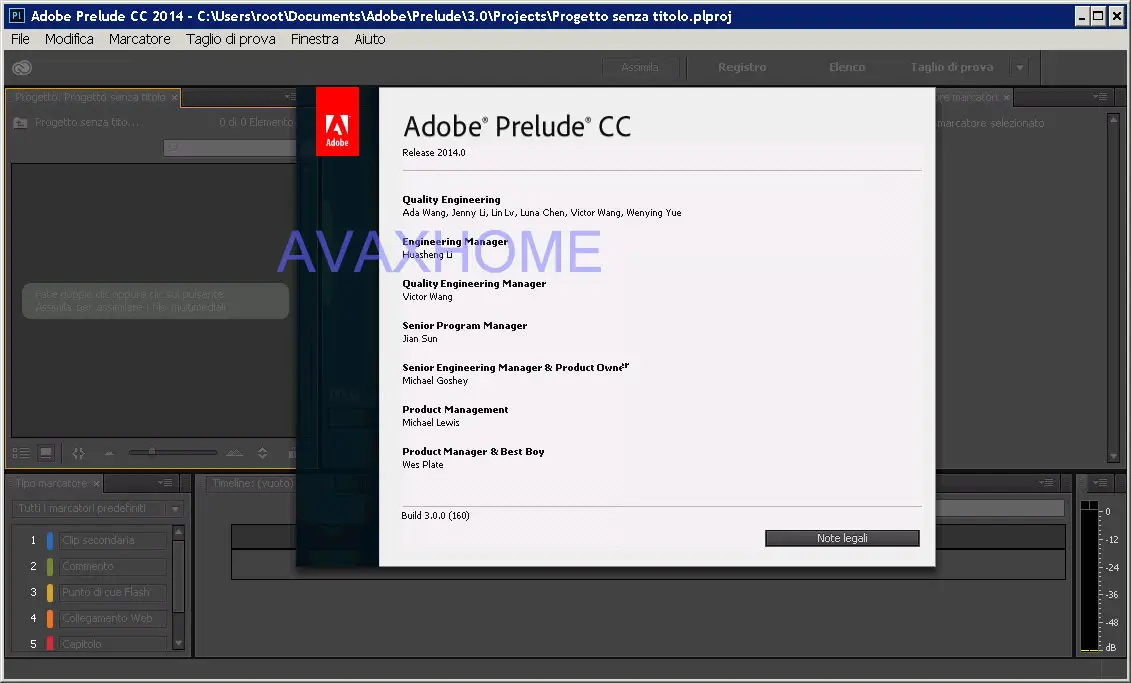1131x683 pixels.
Task: Open the Aiuto menu
Action: click(x=370, y=39)
